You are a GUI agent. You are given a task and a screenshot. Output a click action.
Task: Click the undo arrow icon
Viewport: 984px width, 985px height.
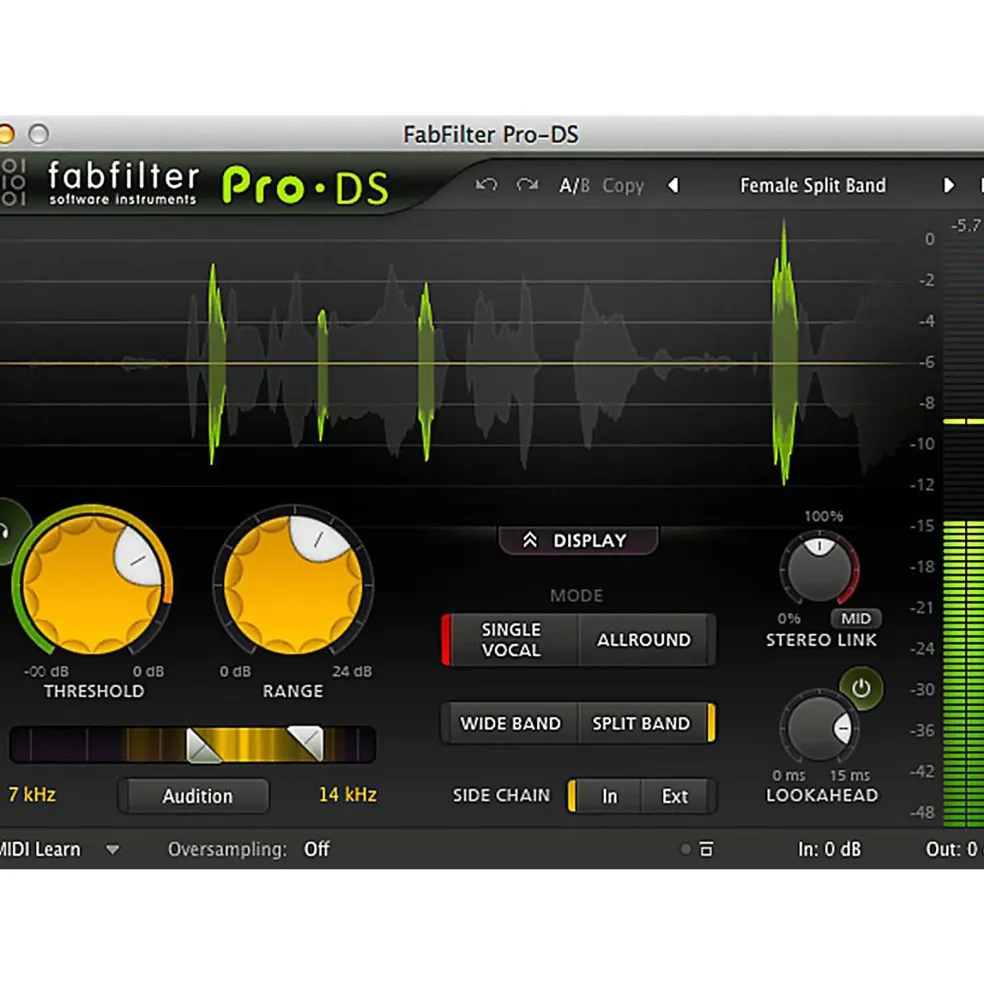(486, 185)
